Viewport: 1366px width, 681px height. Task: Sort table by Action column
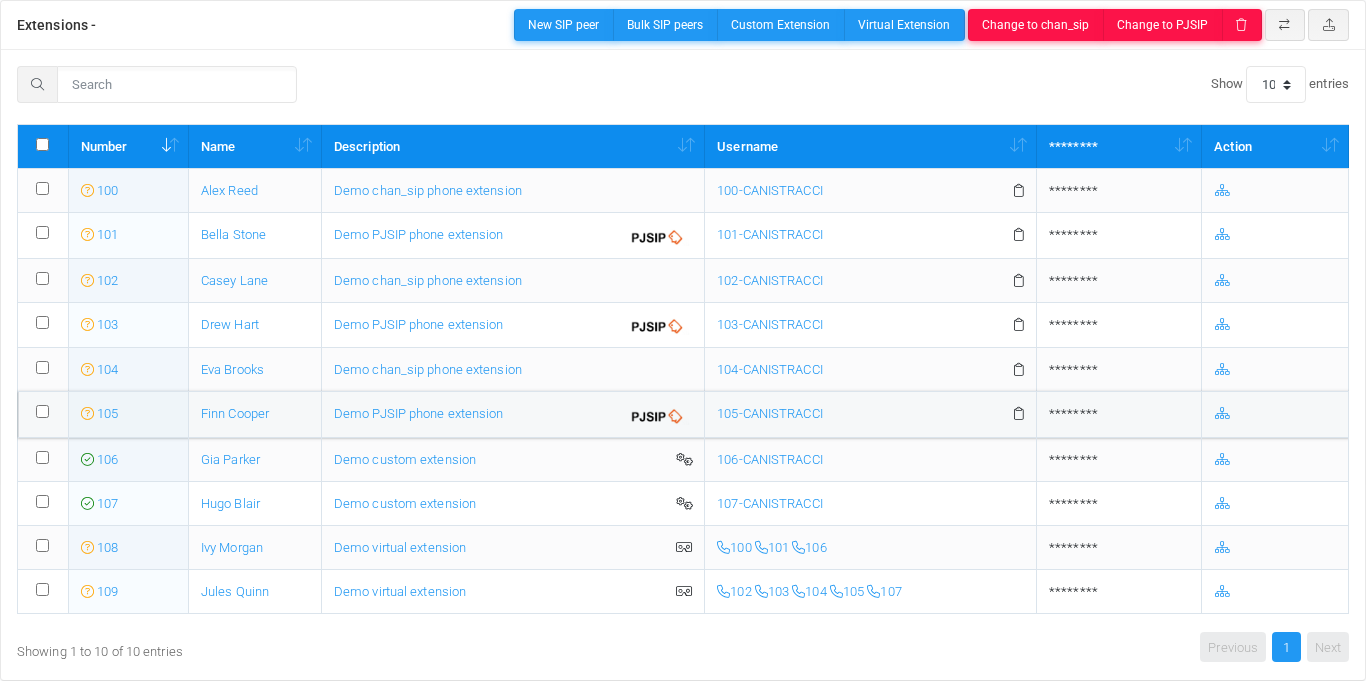[1275, 147]
